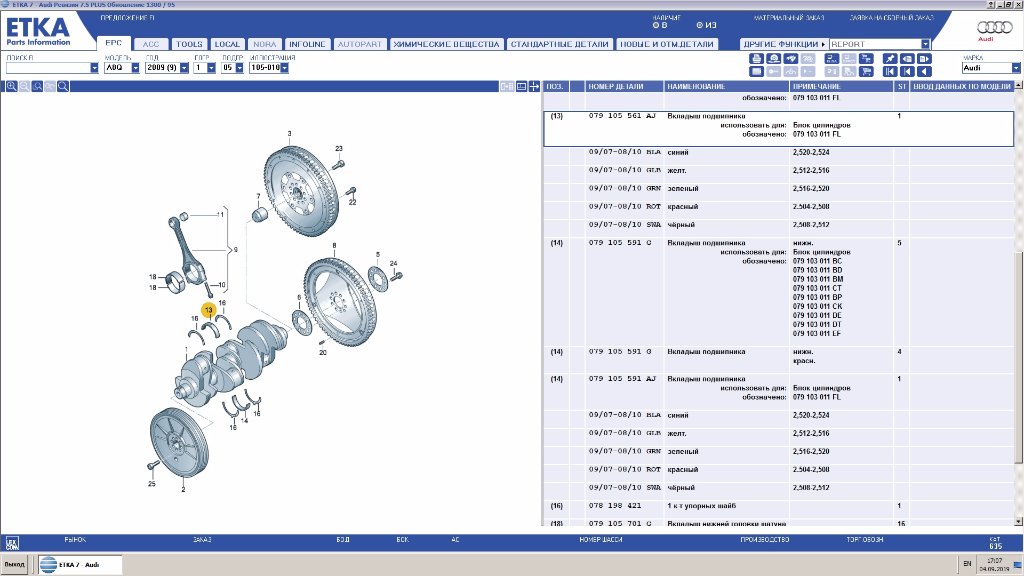Open the Модель dropdown showing A8Q

[x=135, y=68]
